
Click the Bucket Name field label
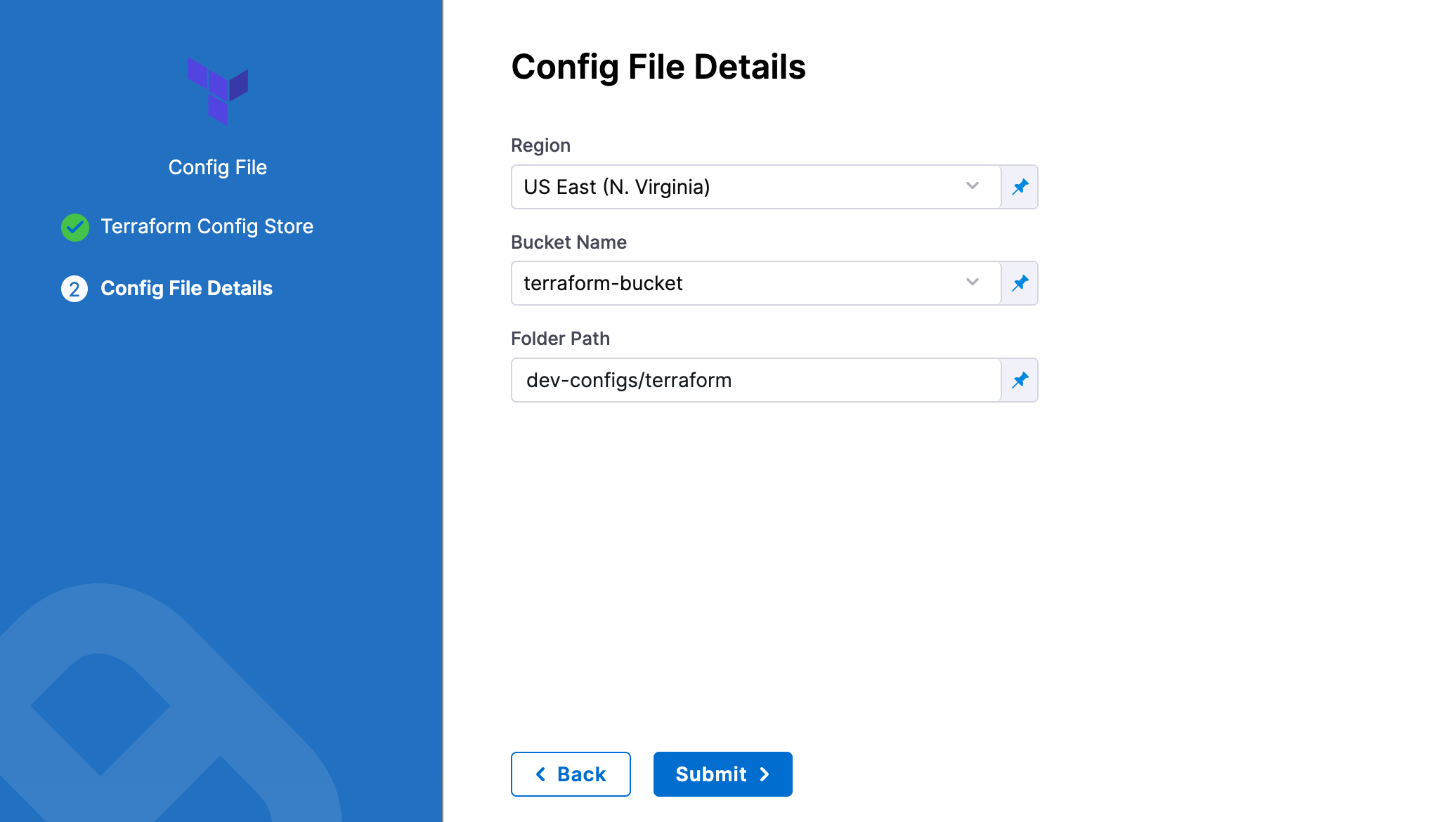[x=568, y=242]
